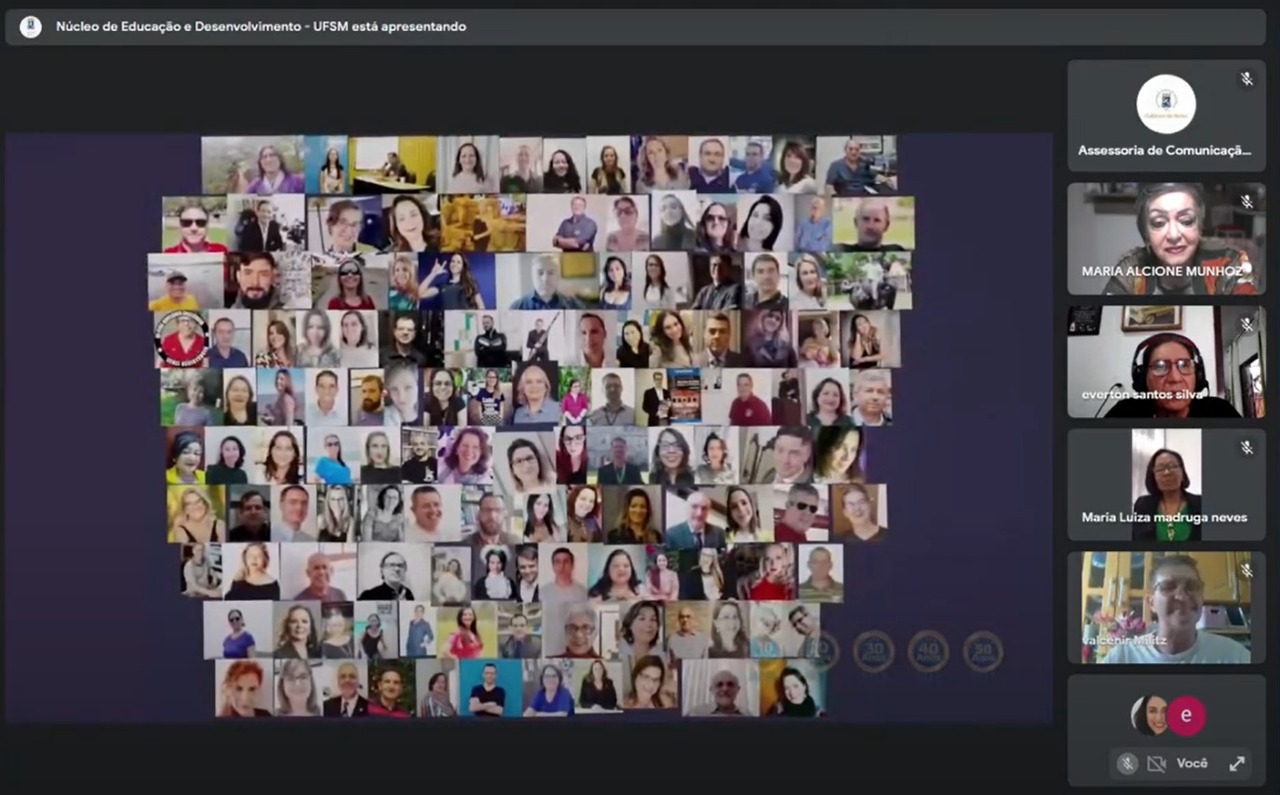The height and width of the screenshot is (795, 1280).
Task: Click the Assessoria de Comunicação logo avatar
Action: coord(1166,104)
